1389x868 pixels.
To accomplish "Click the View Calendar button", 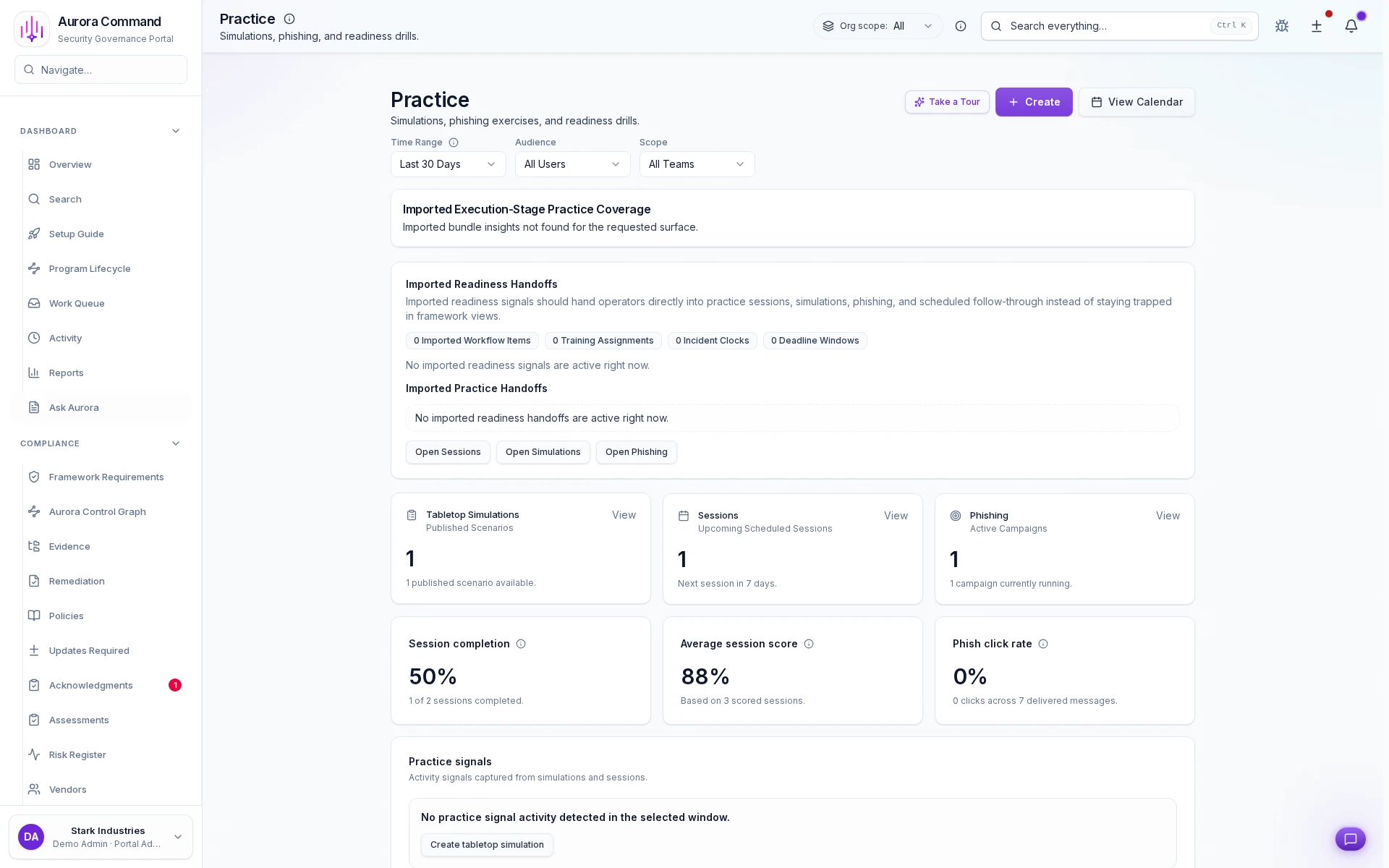I will coord(1137,102).
